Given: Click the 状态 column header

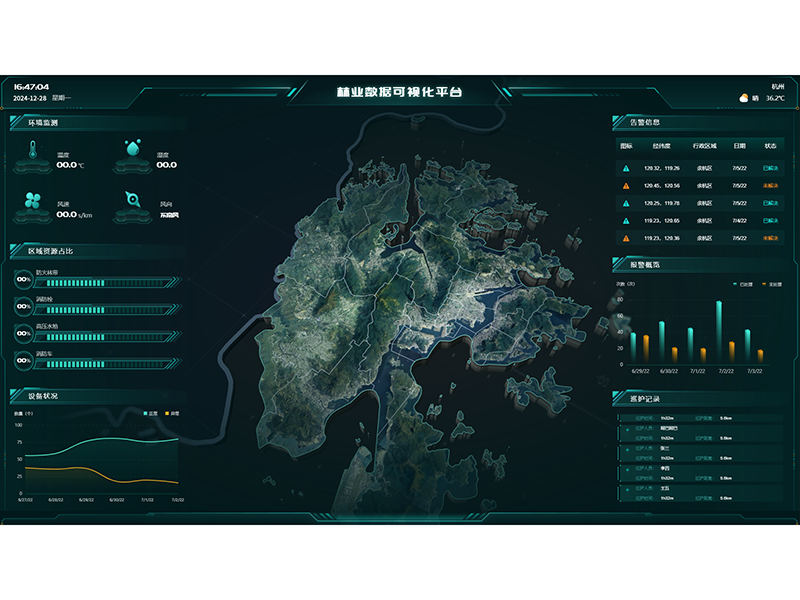Looking at the screenshot, I should click(x=770, y=146).
